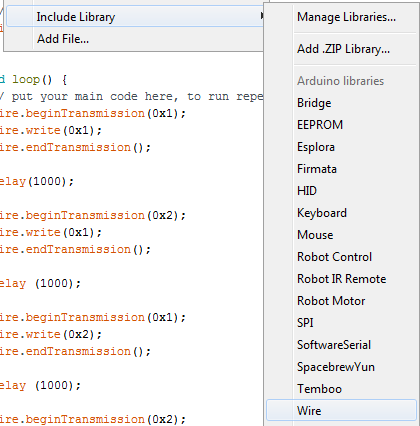Select Add .ZIP Library...
Viewport: 420px width, 426px height.
pos(342,49)
